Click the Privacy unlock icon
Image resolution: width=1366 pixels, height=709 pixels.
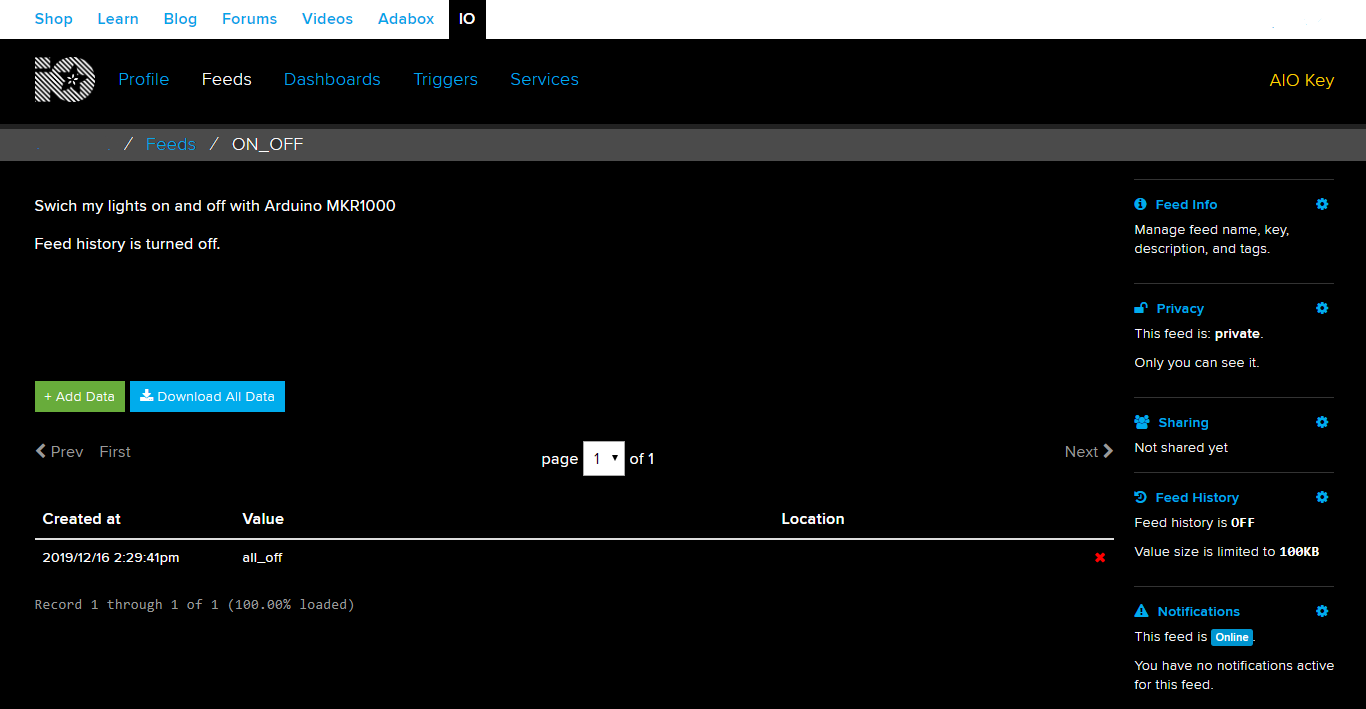1141,308
